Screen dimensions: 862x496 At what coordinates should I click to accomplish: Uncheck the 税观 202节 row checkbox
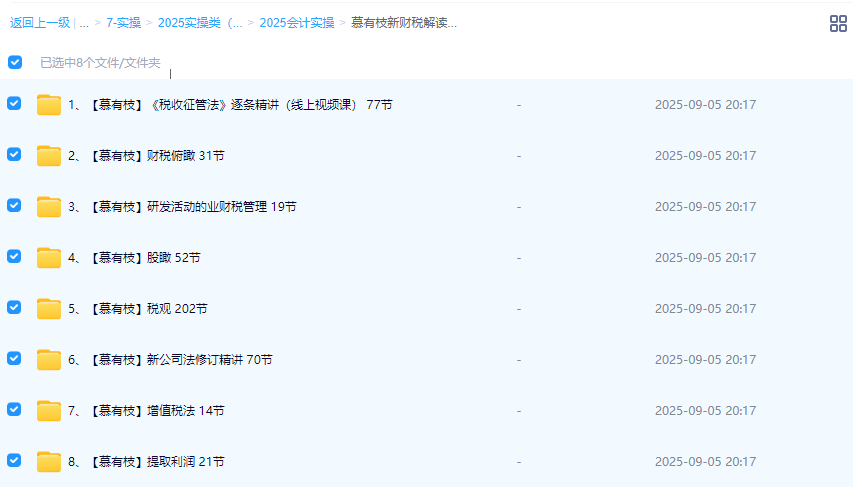(x=14, y=307)
